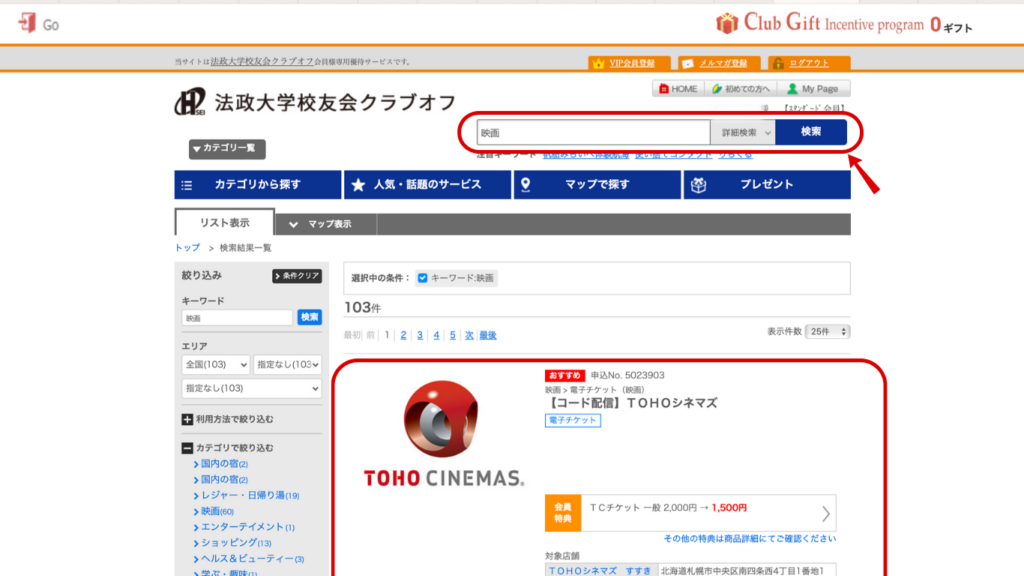Open the 指定なし(103) dropdown beside 全国
The image size is (1024, 576).
tap(287, 364)
